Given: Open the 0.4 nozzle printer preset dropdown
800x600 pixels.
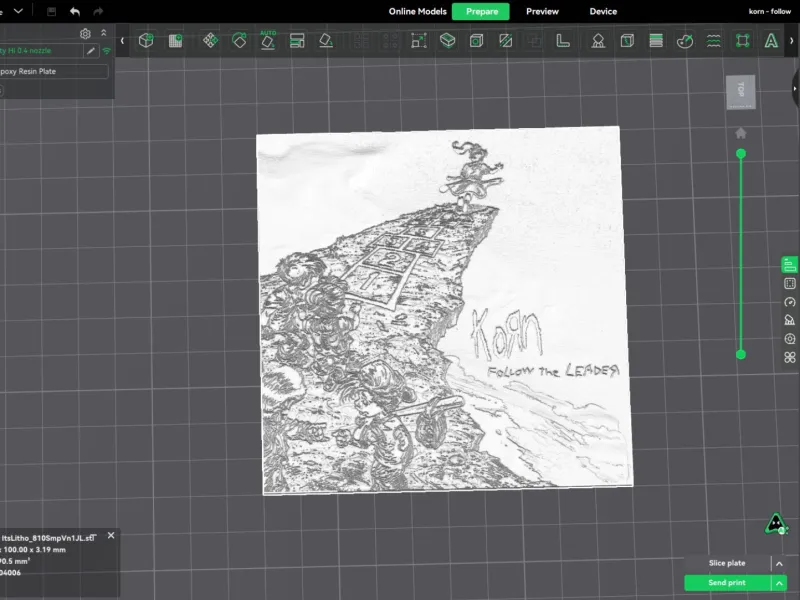Looking at the screenshot, I should tap(41, 51).
